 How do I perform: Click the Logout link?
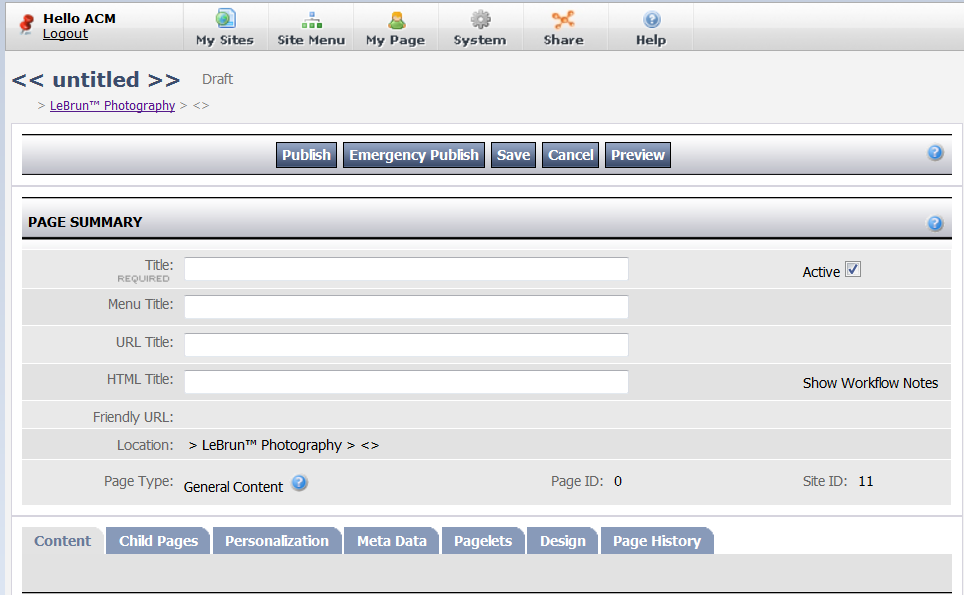(x=65, y=34)
